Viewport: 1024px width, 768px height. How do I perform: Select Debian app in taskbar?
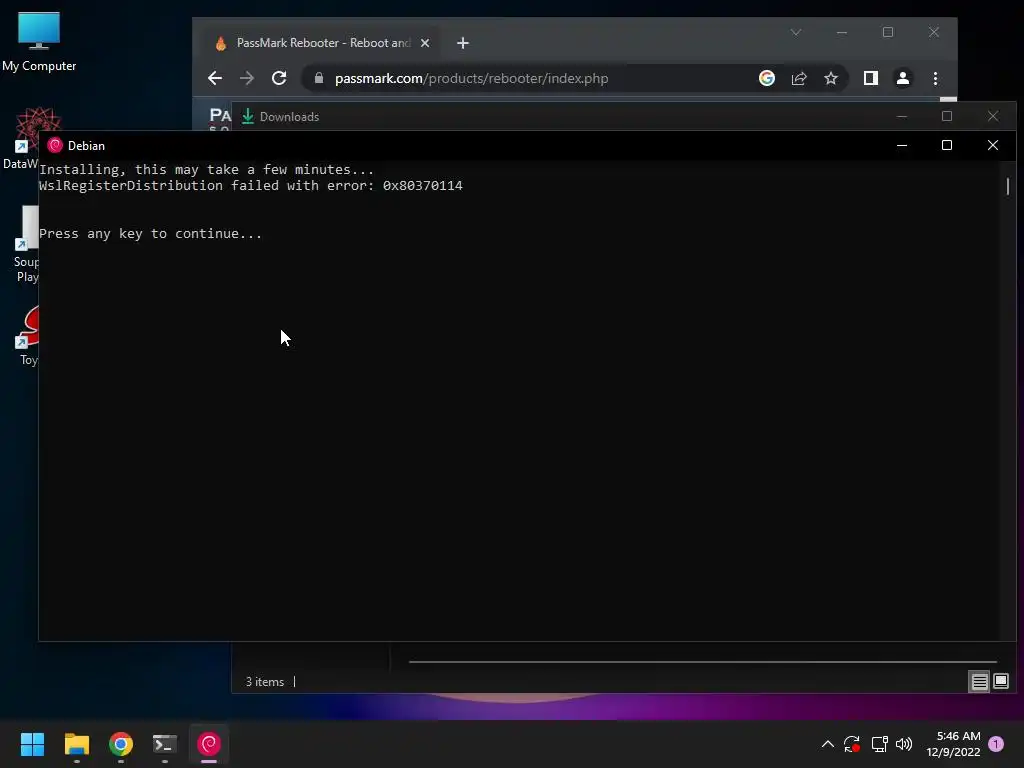click(x=209, y=744)
